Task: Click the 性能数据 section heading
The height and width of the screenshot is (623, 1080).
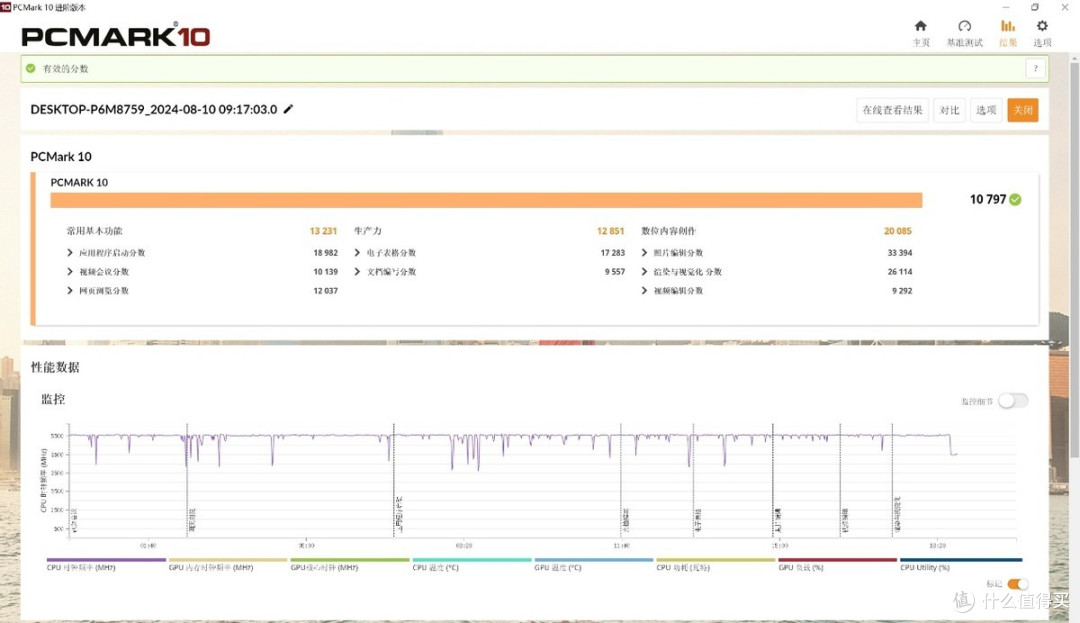Action: 55,367
